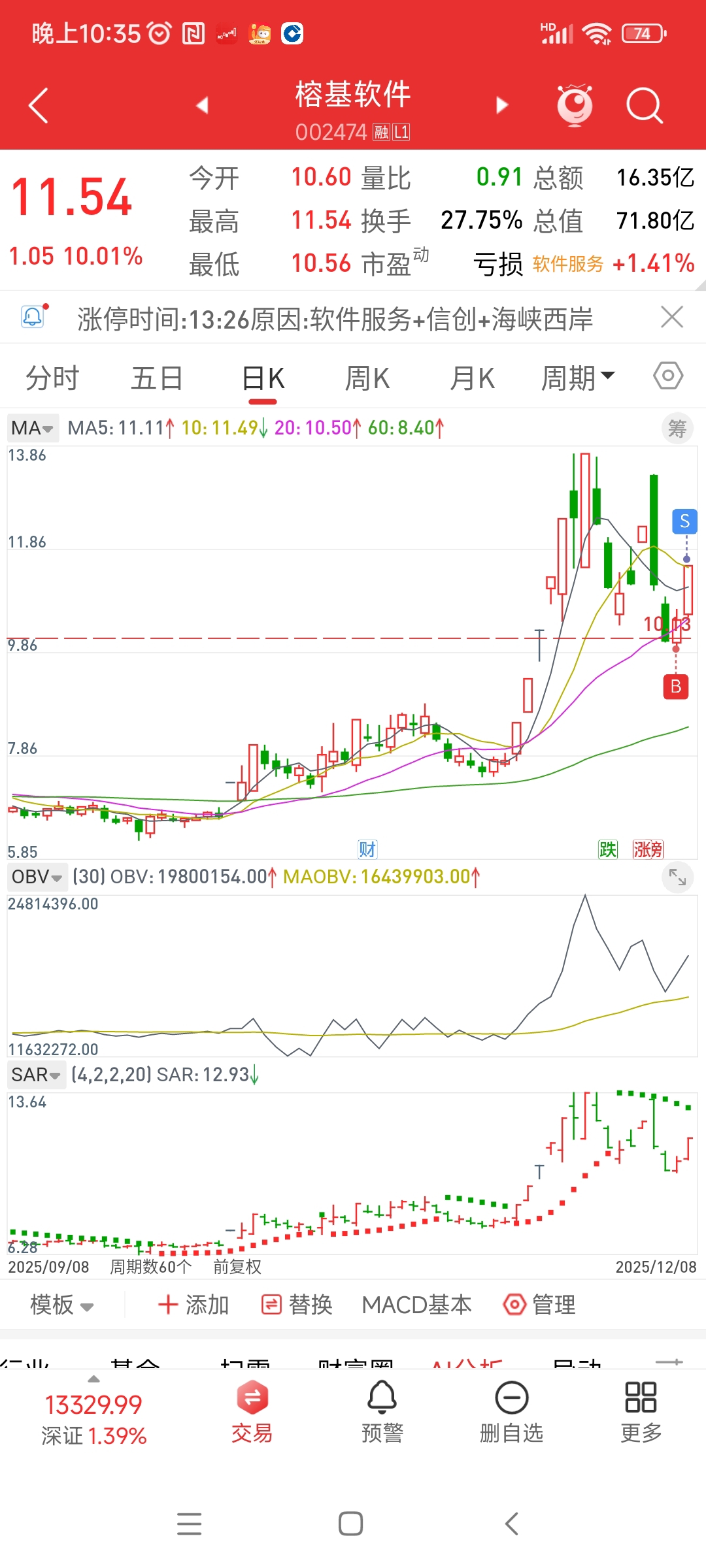Dismiss the limit-up reason banner

[x=672, y=318]
